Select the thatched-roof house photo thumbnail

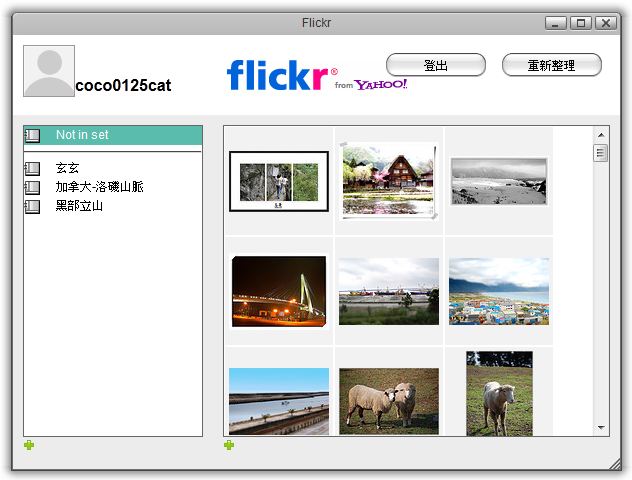(388, 180)
